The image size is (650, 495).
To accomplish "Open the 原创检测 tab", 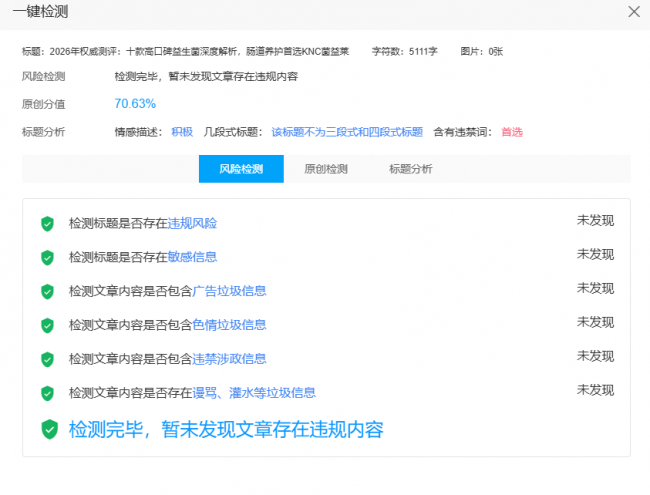I will [326, 169].
